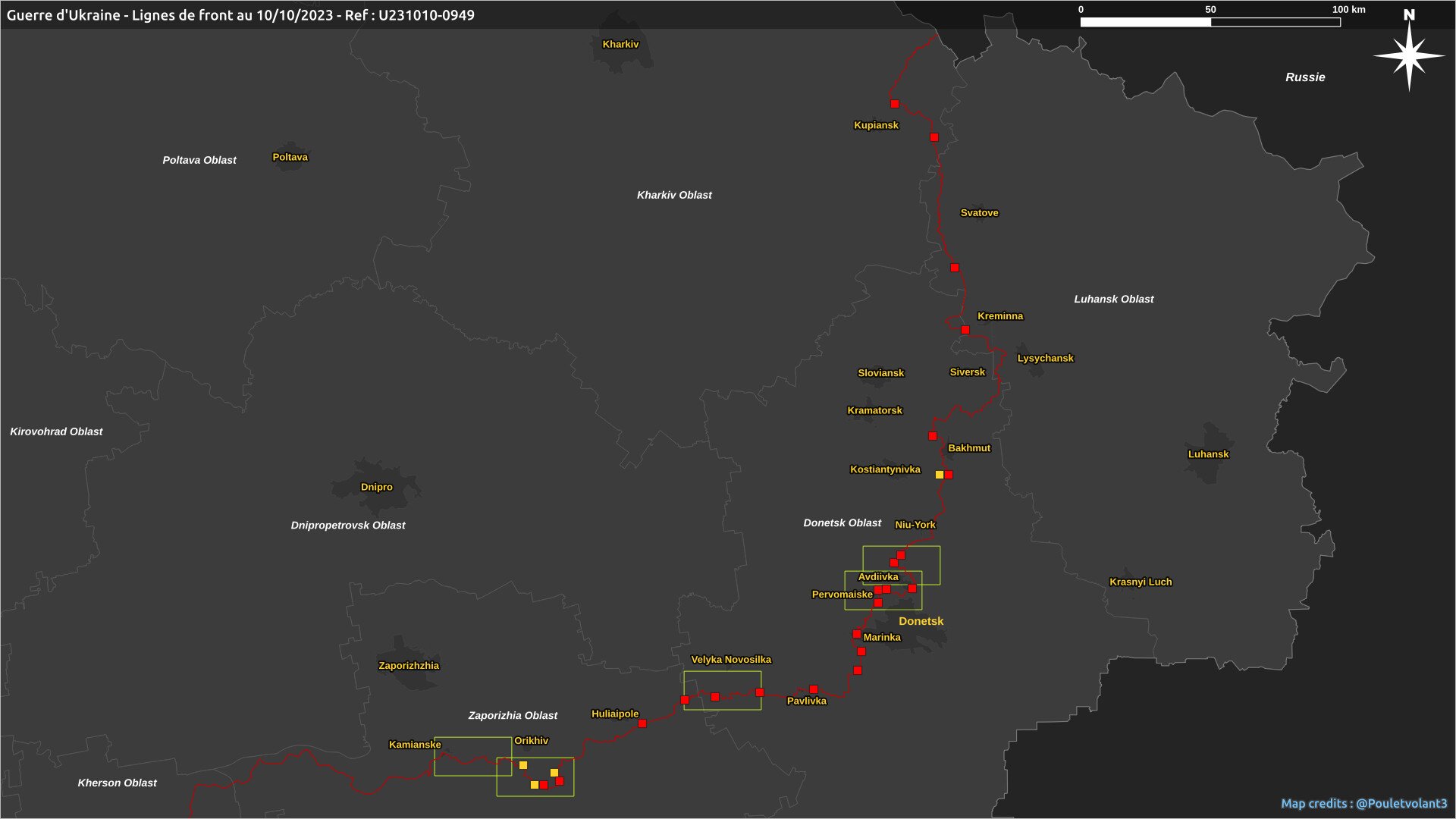Click the Poltava Oblast label
This screenshot has width=1456, height=819.
[199, 160]
